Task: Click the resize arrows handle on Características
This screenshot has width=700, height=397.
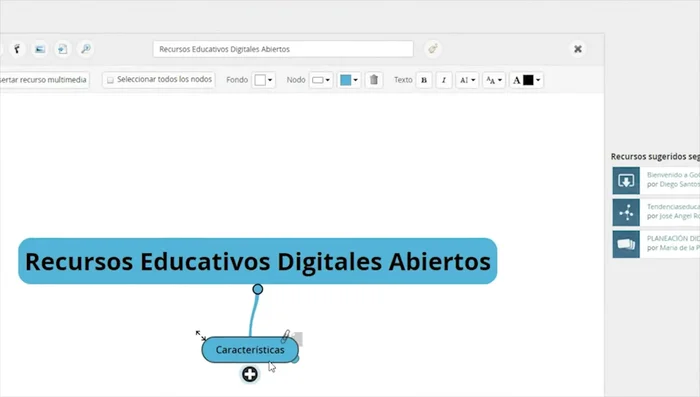Action: tap(201, 335)
